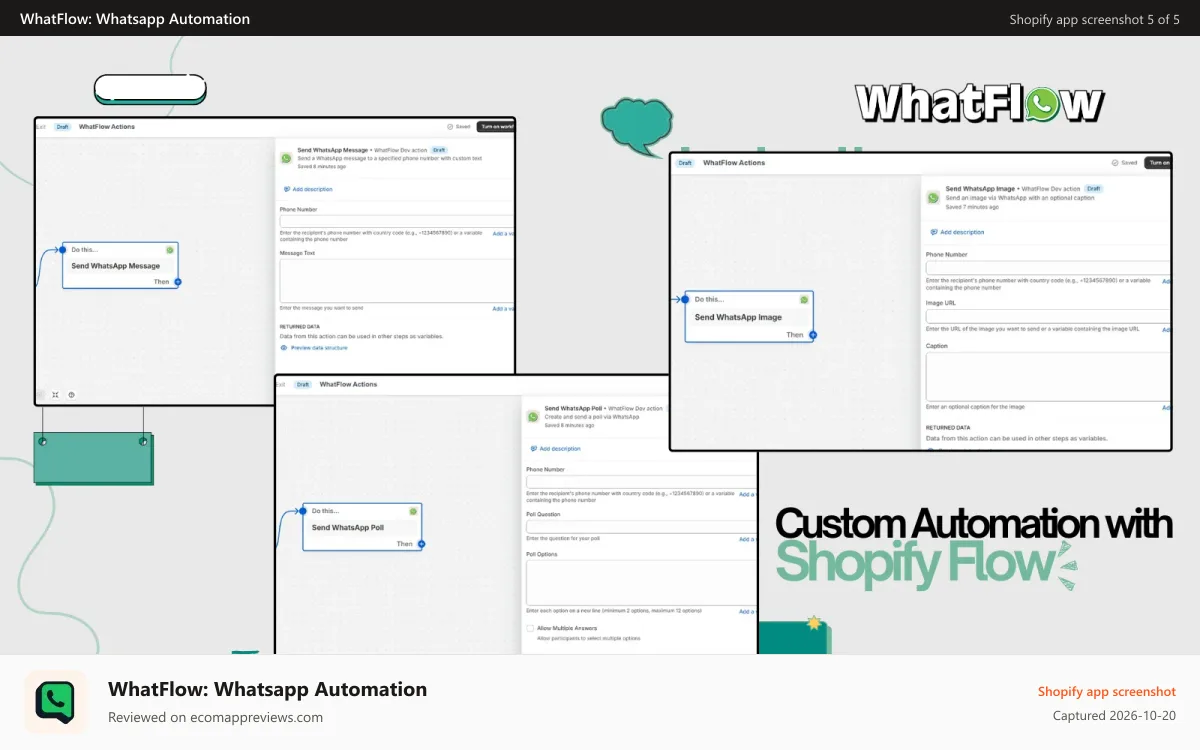The height and width of the screenshot is (750, 1200).
Task: Click Turn on workflow button in Message window
Action: pos(496,127)
